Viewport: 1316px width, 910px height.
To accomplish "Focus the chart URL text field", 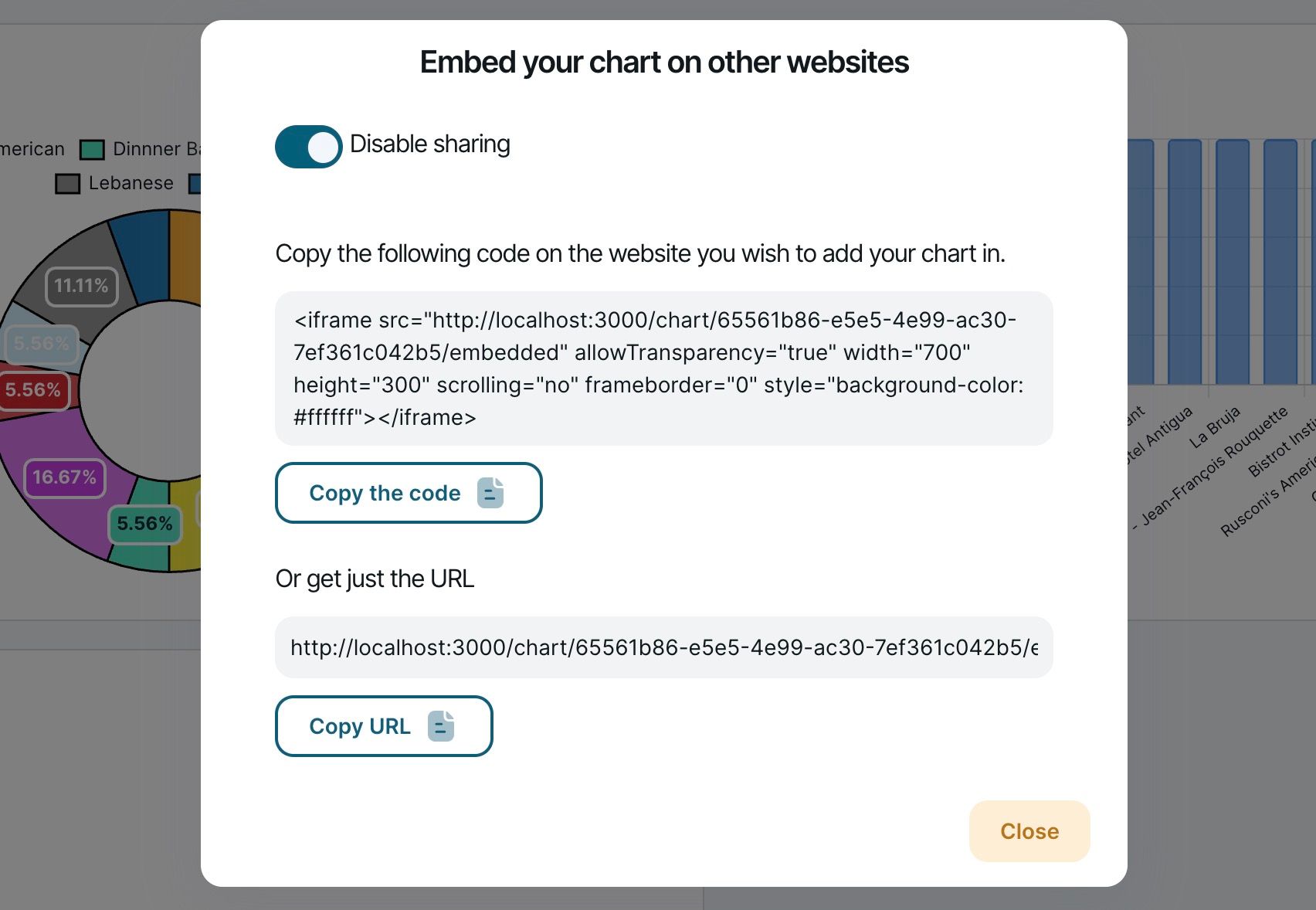I will coord(663,647).
